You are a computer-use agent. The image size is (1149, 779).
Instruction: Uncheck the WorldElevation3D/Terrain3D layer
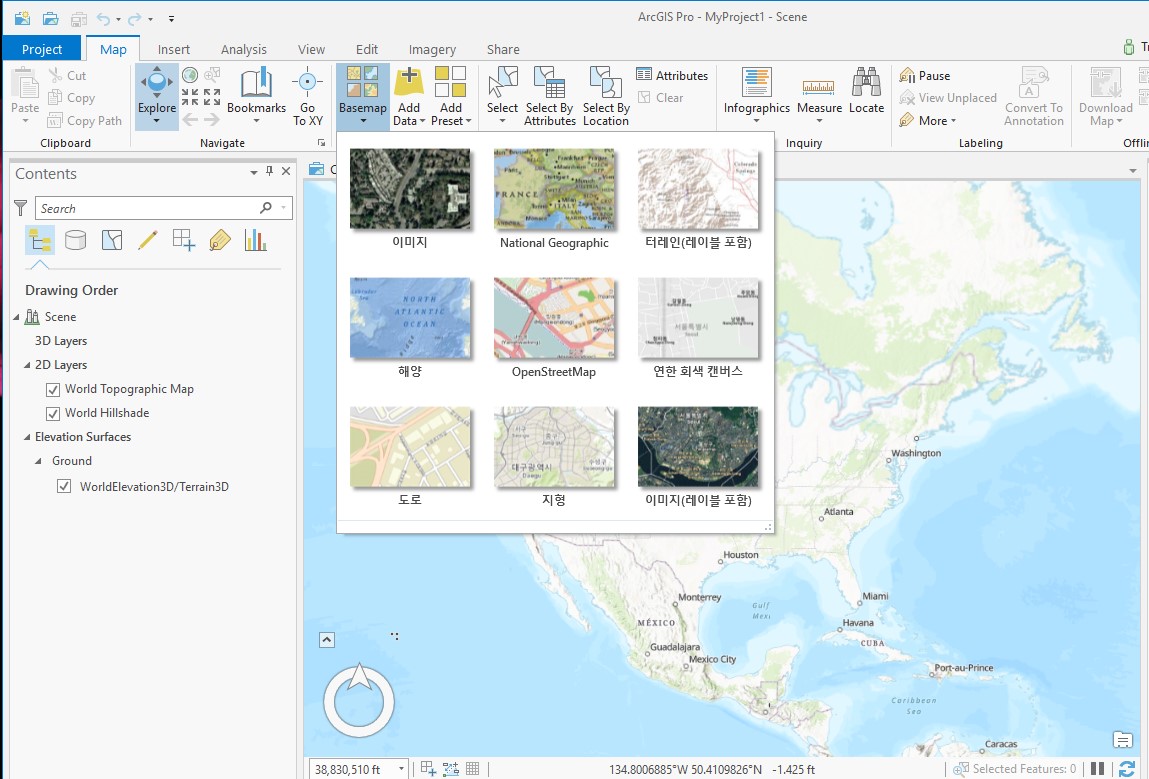click(x=64, y=487)
